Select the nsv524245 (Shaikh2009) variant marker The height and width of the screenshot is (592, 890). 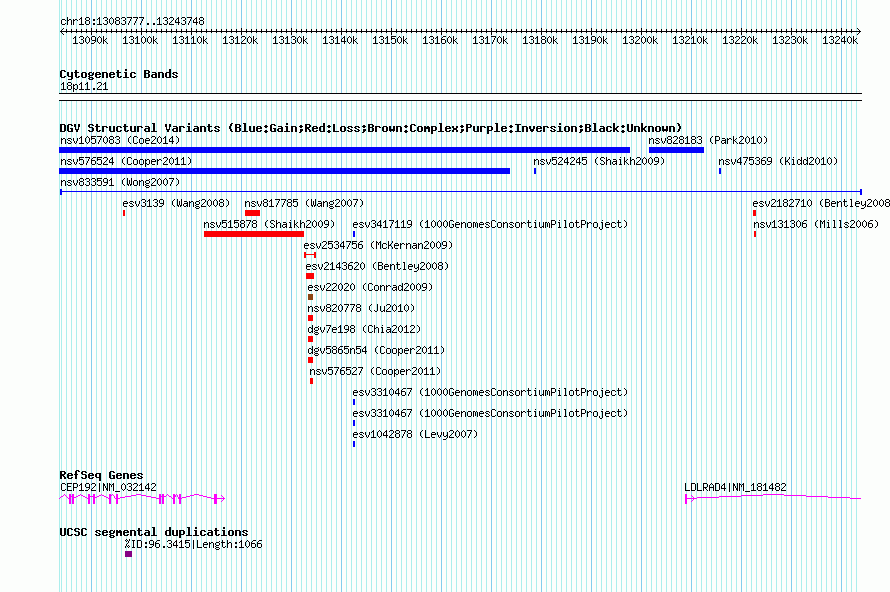tap(535, 171)
